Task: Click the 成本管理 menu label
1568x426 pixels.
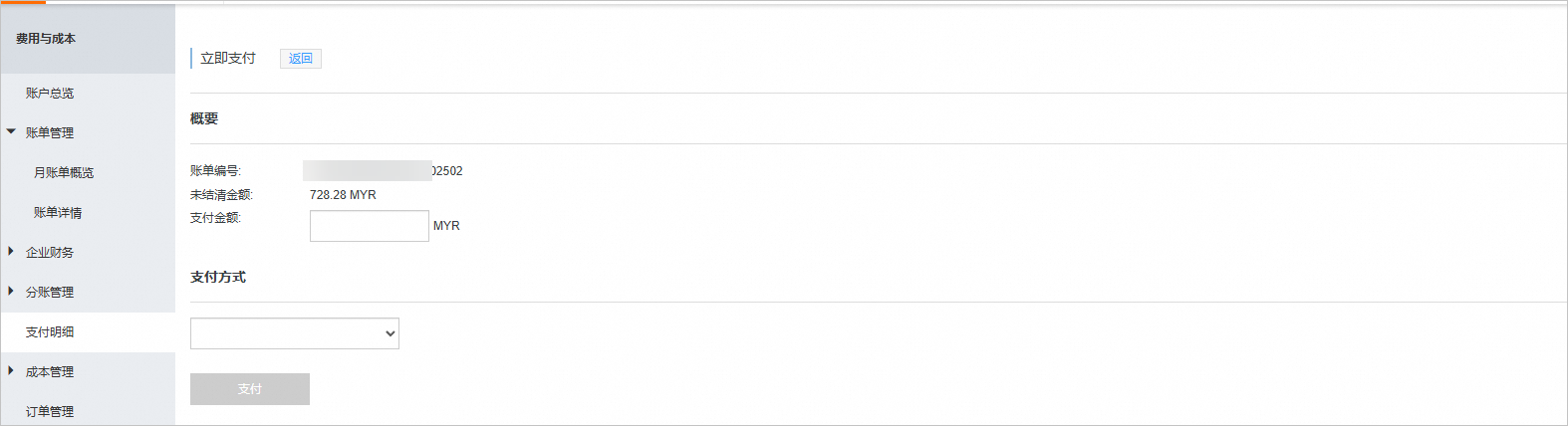Action: 50,372
